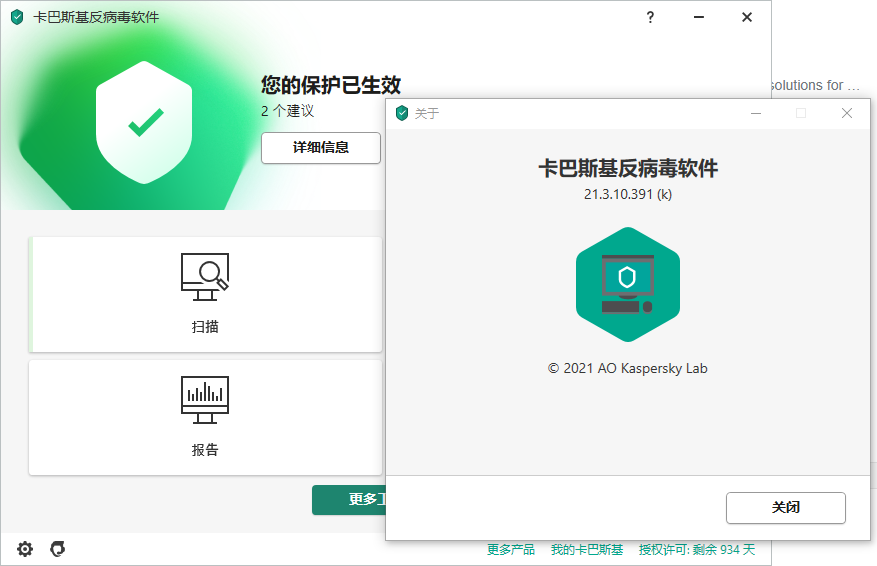Click the copyright 2021 AO Kaspersky Lab text
877x566 pixels.
pos(628,369)
